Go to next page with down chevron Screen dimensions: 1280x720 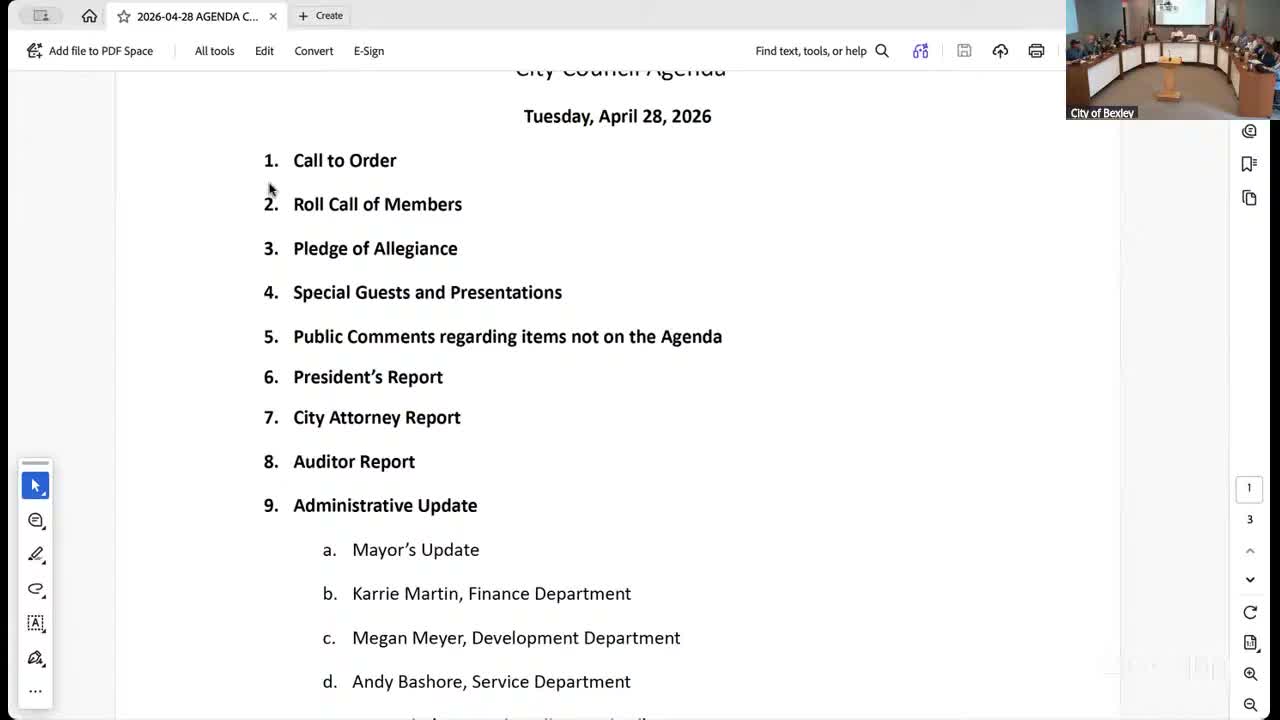tap(1249, 580)
